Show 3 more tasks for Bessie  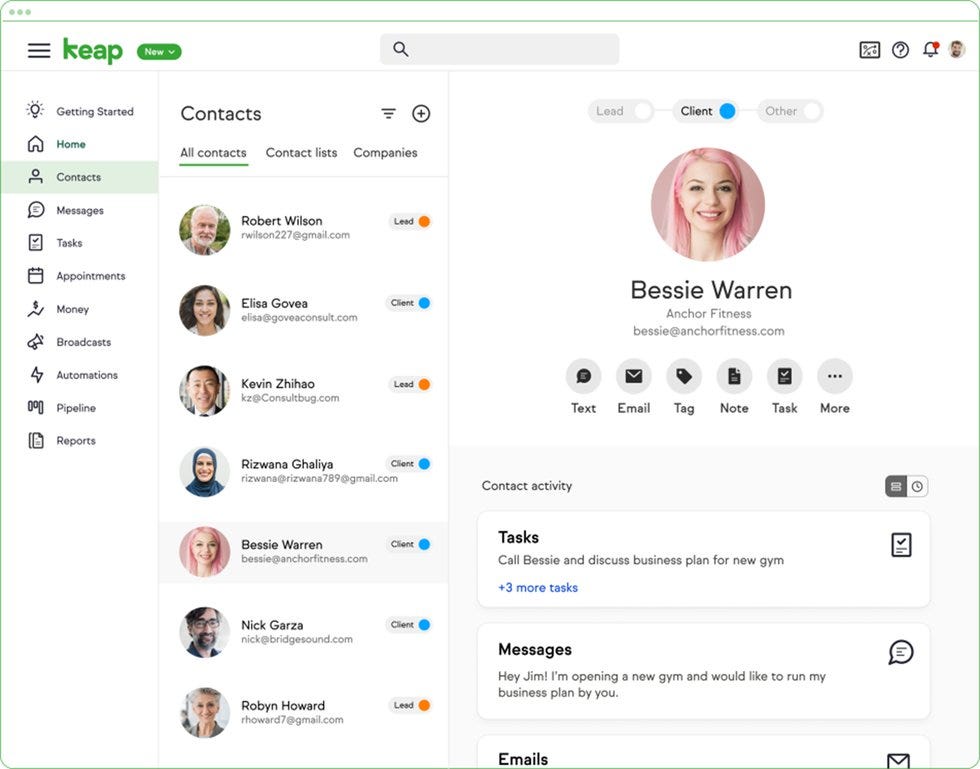[x=537, y=588]
